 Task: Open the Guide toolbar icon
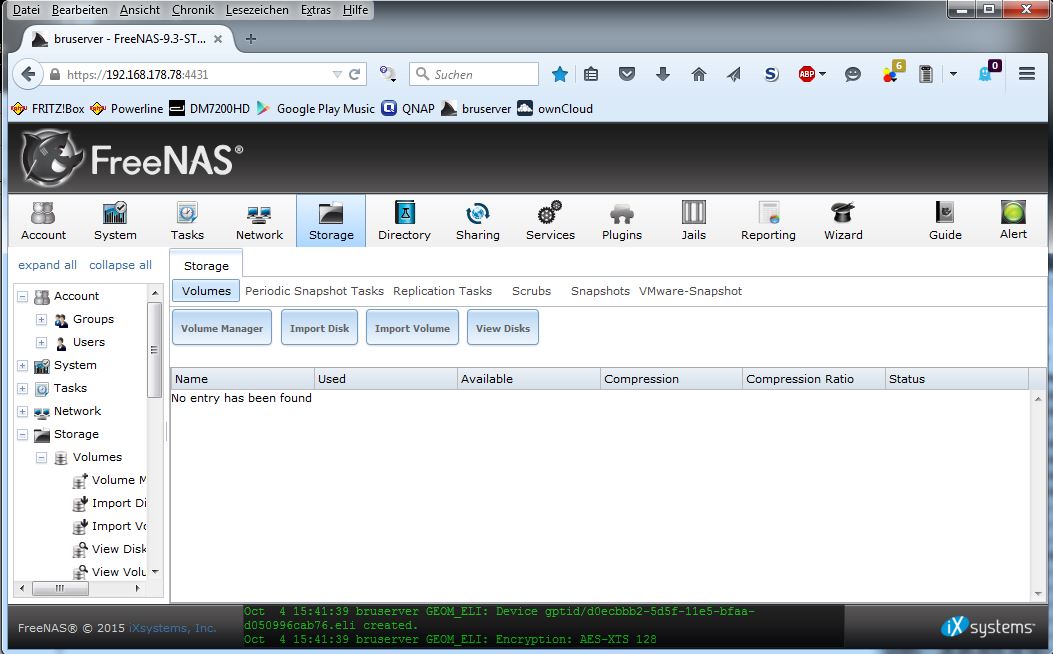pyautogui.click(x=945, y=221)
